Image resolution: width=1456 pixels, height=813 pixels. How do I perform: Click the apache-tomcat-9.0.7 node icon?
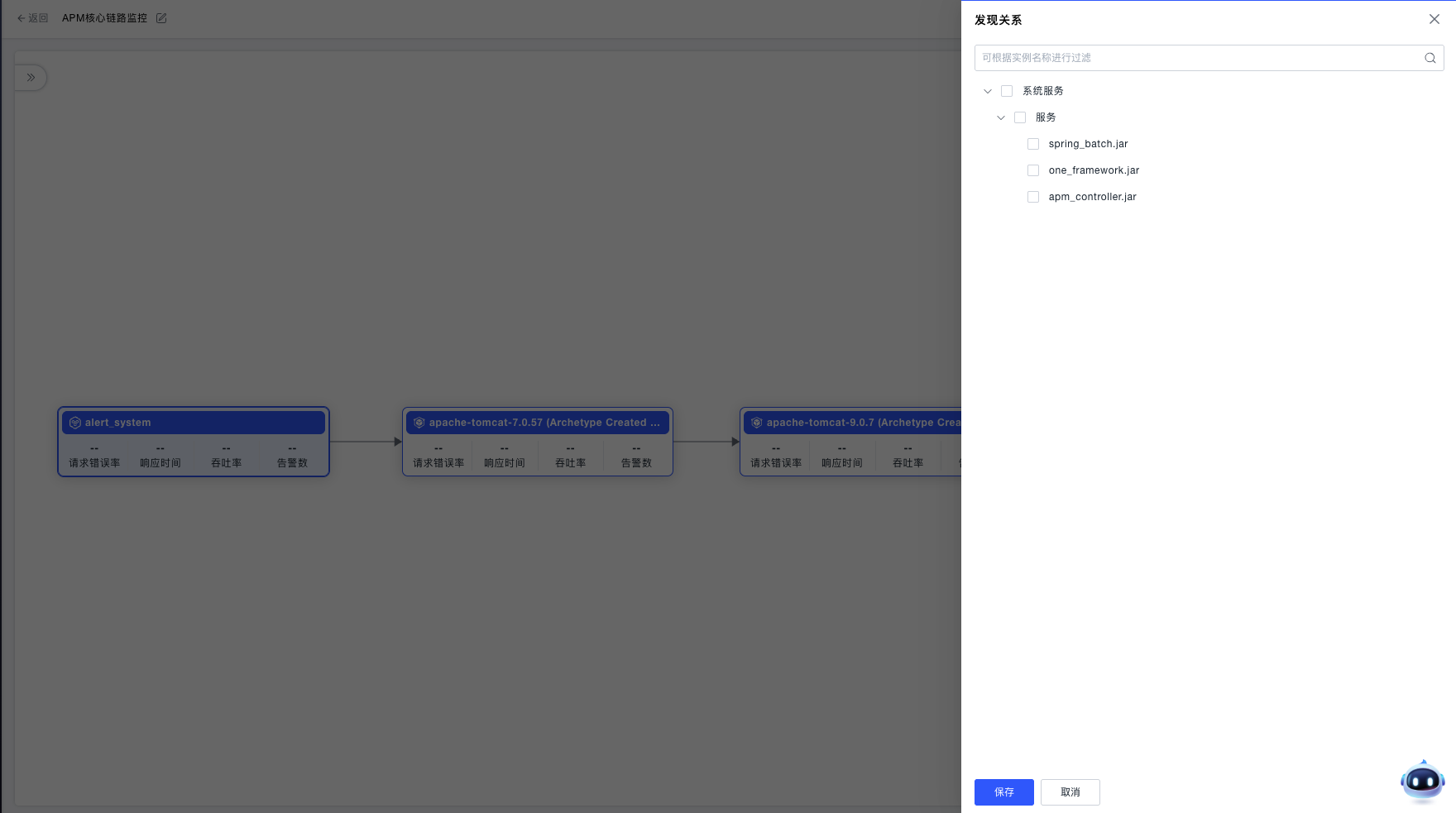coord(756,423)
